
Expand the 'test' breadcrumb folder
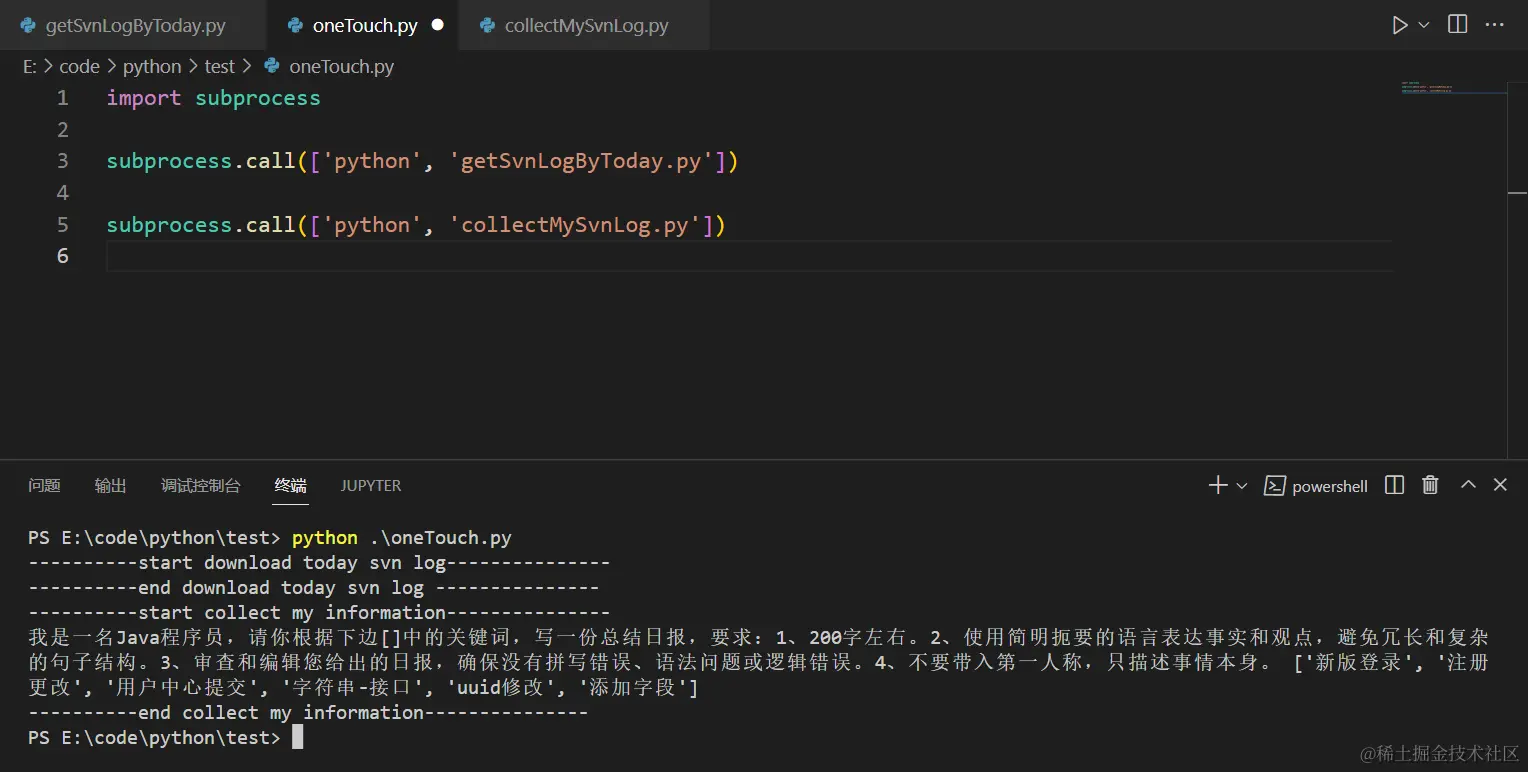[x=219, y=67]
